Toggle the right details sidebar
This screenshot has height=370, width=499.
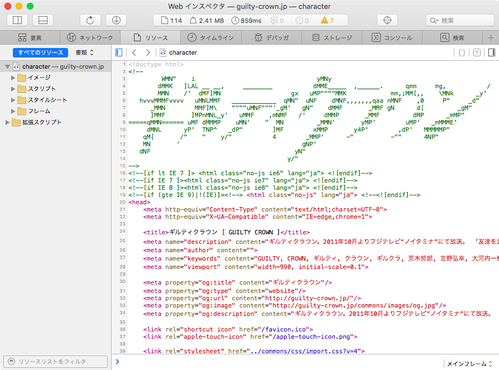click(491, 52)
